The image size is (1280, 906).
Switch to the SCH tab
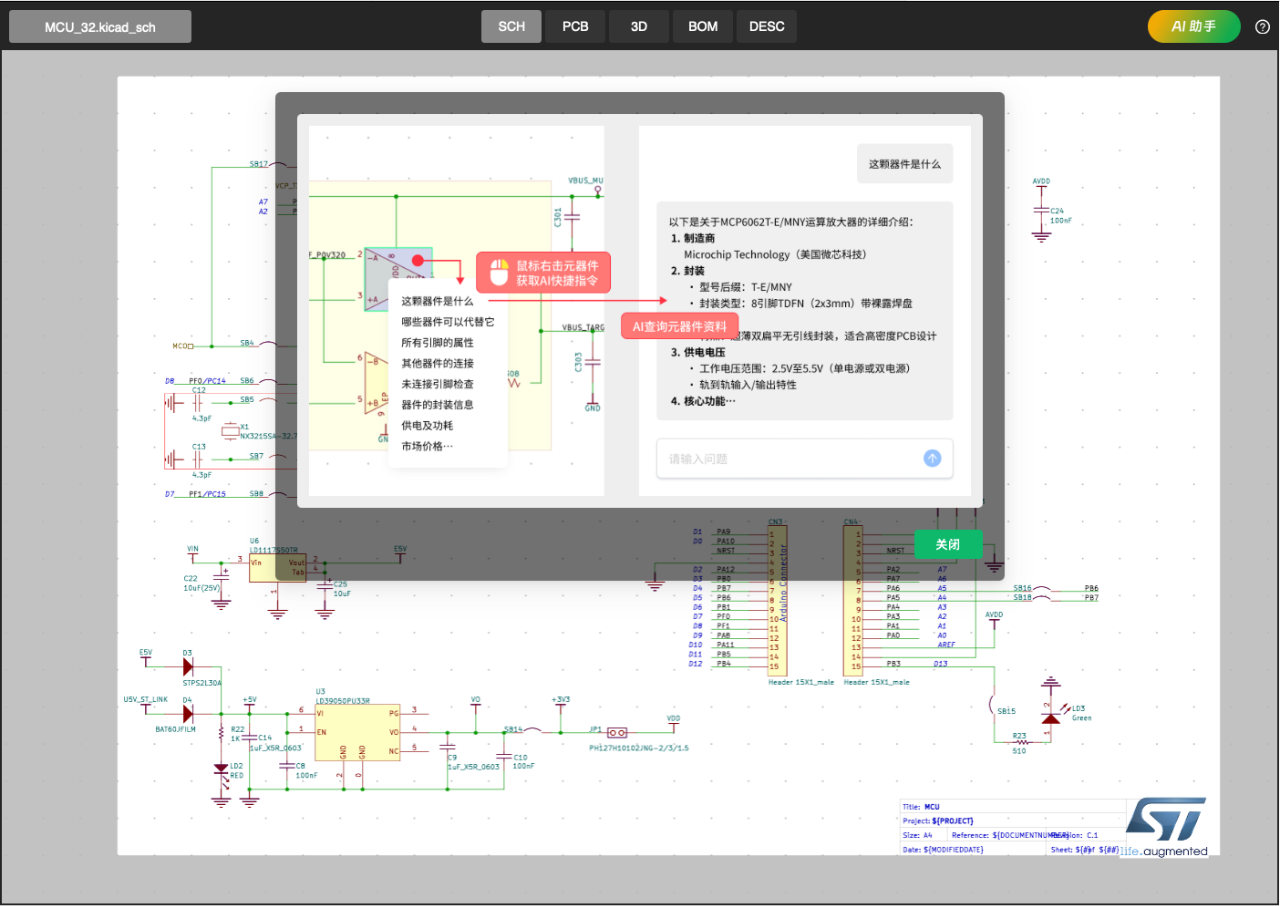pos(511,27)
